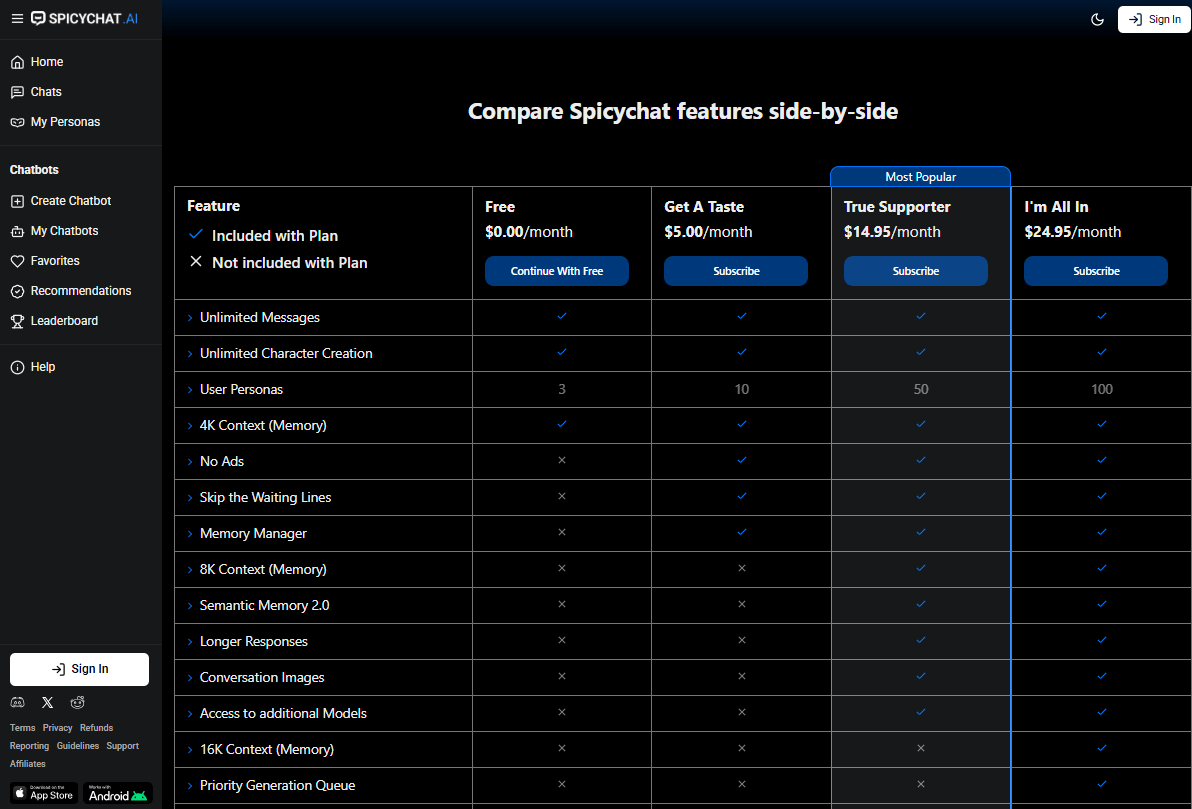Click Free column checkmark for Unlimited Messages

coord(562,316)
